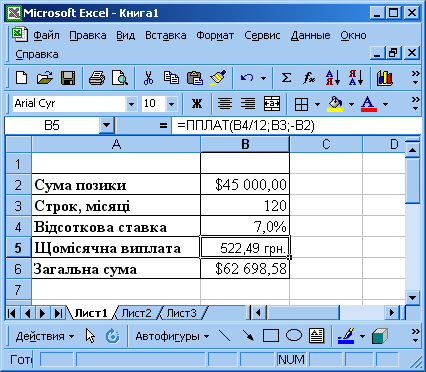
Task: Expand the Name Box B5 dropdown
Action: click(x=106, y=126)
